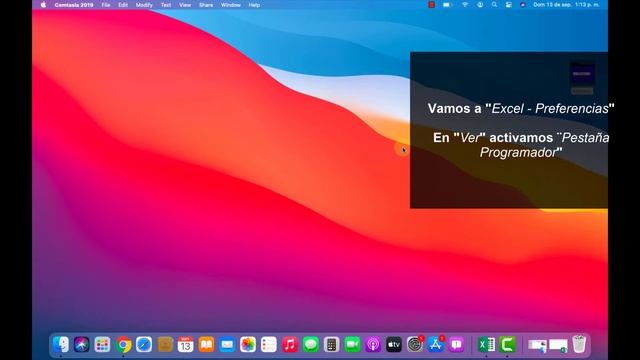
Task: Open the Help menu
Action: pyautogui.click(x=254, y=5)
